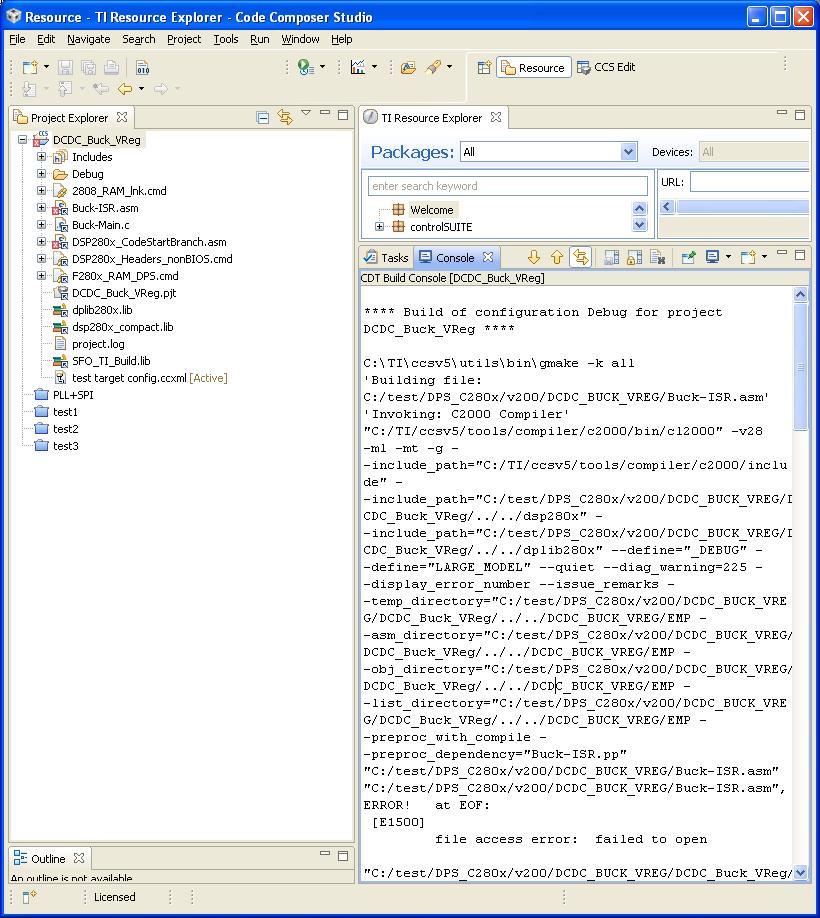The image size is (820, 918).
Task: Toggle console link arrows button
Action: click(580, 257)
